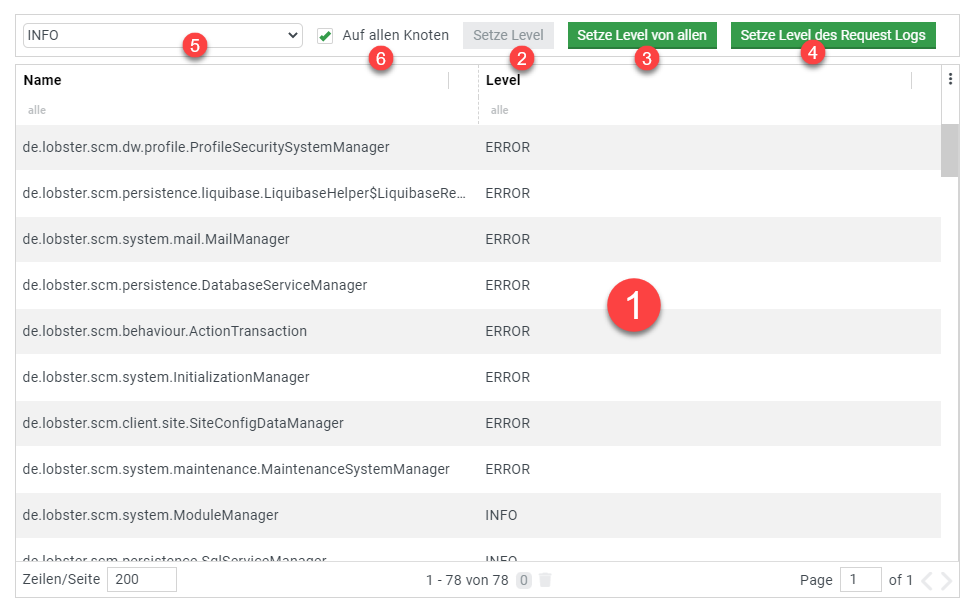The width and height of the screenshot is (976, 609).
Task: Sort by the Name column header
Action: point(42,80)
